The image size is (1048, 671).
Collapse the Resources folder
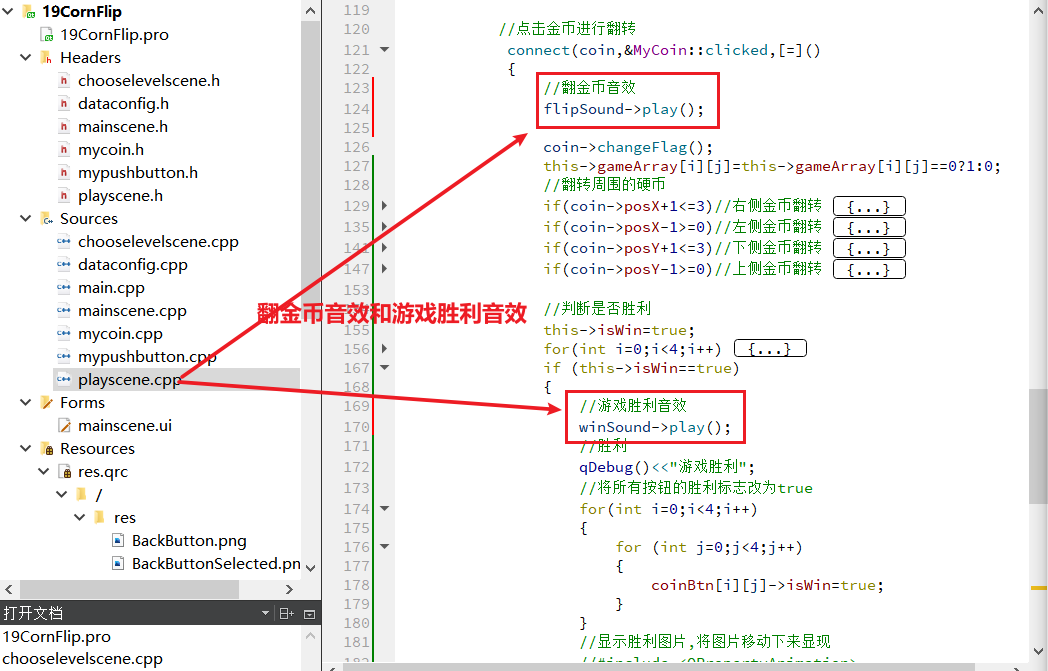tap(26, 448)
